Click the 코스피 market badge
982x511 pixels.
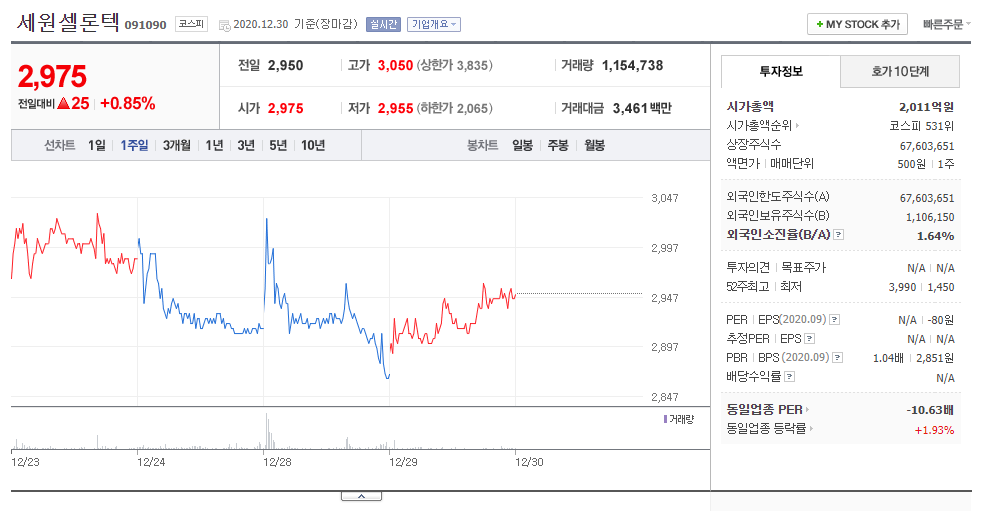coord(191,24)
